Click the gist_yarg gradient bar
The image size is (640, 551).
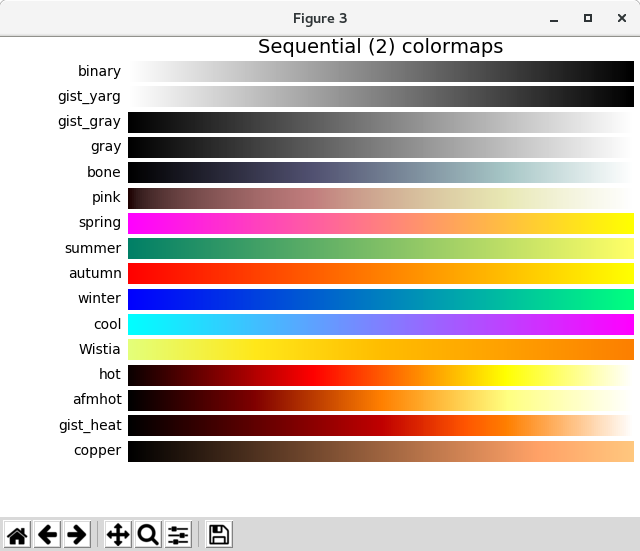click(x=381, y=97)
